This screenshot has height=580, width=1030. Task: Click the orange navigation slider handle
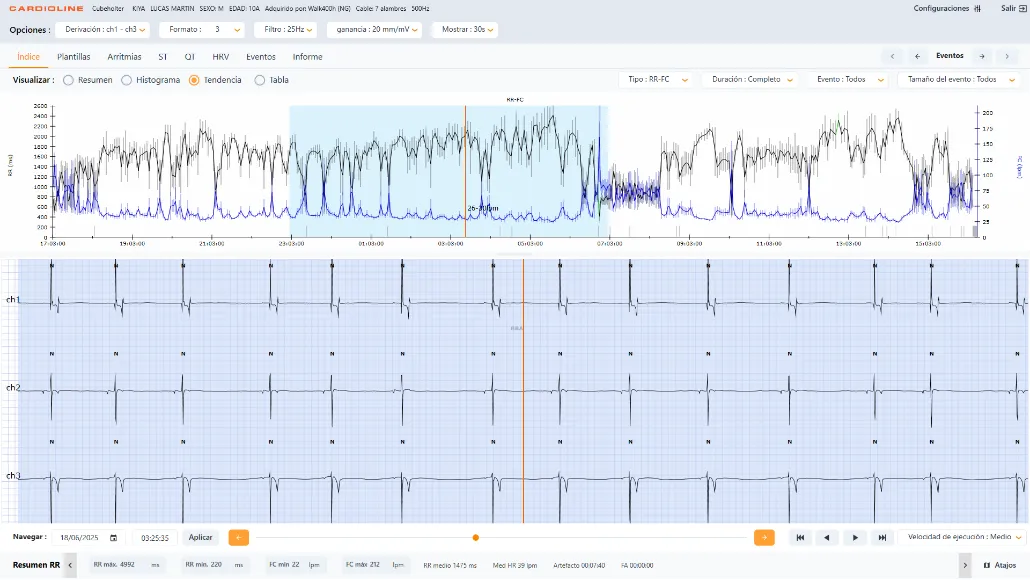tap(476, 538)
